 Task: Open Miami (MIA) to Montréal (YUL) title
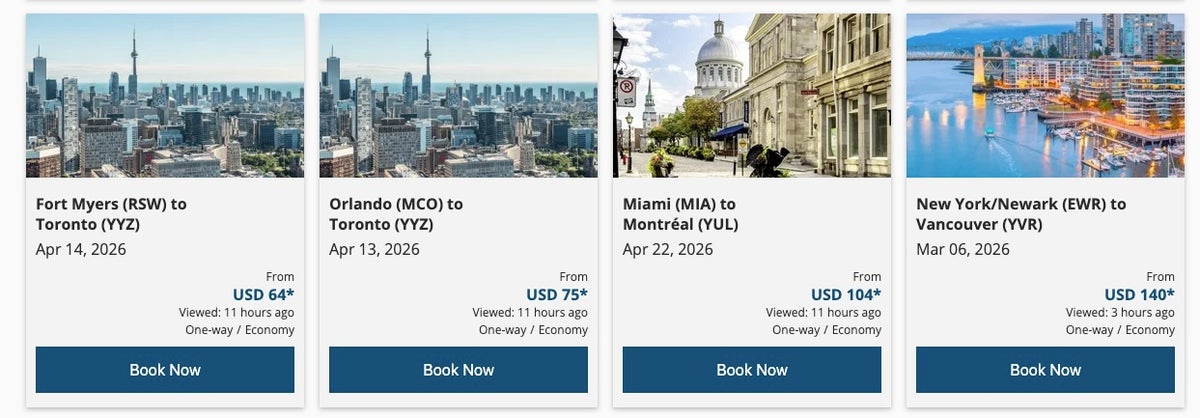pyautogui.click(x=680, y=214)
